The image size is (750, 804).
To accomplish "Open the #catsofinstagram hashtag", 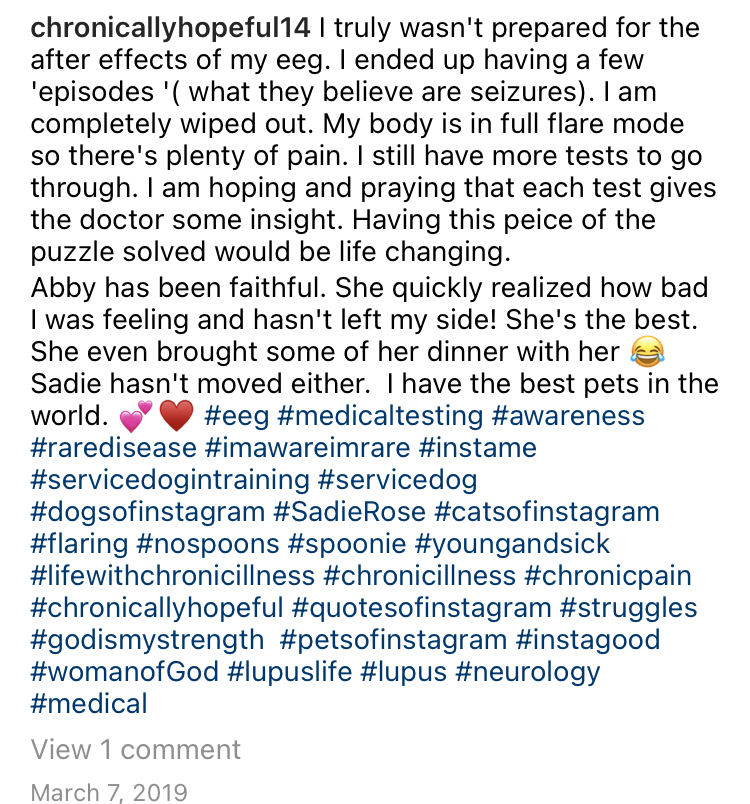I will [547, 512].
